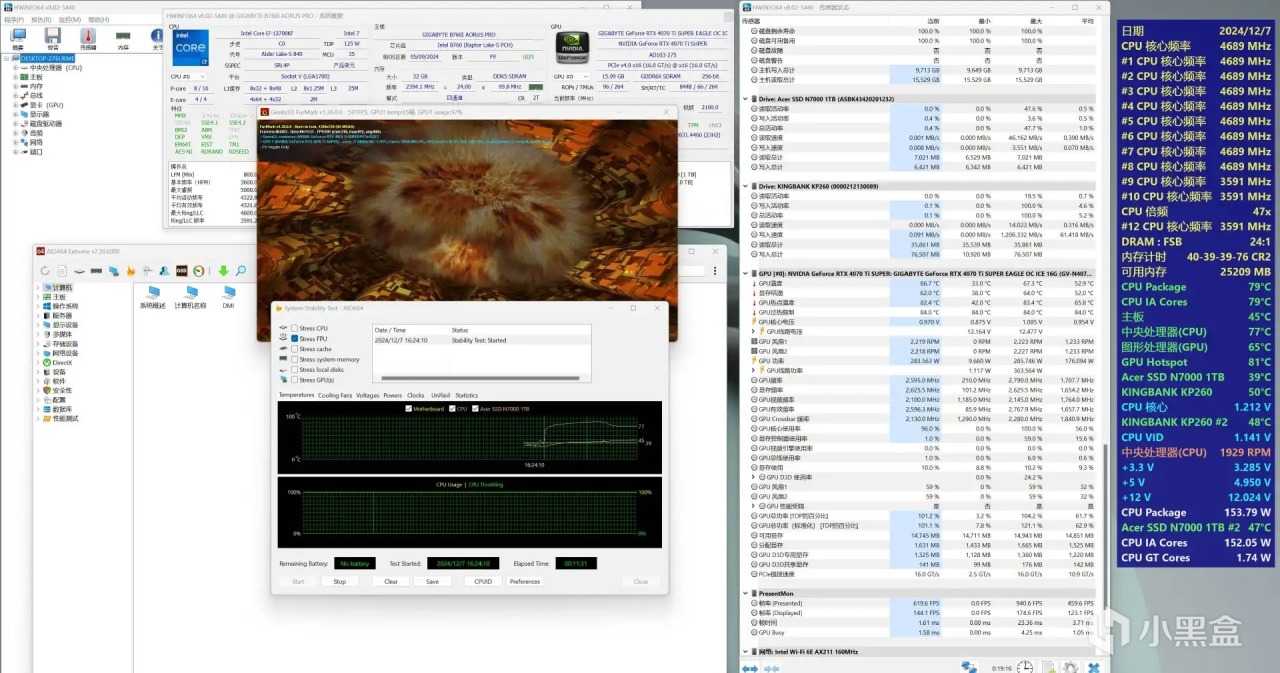Screen dimensions: 1280x673
Task: Uncheck the Stress FPU checkbox
Action: coord(294,338)
